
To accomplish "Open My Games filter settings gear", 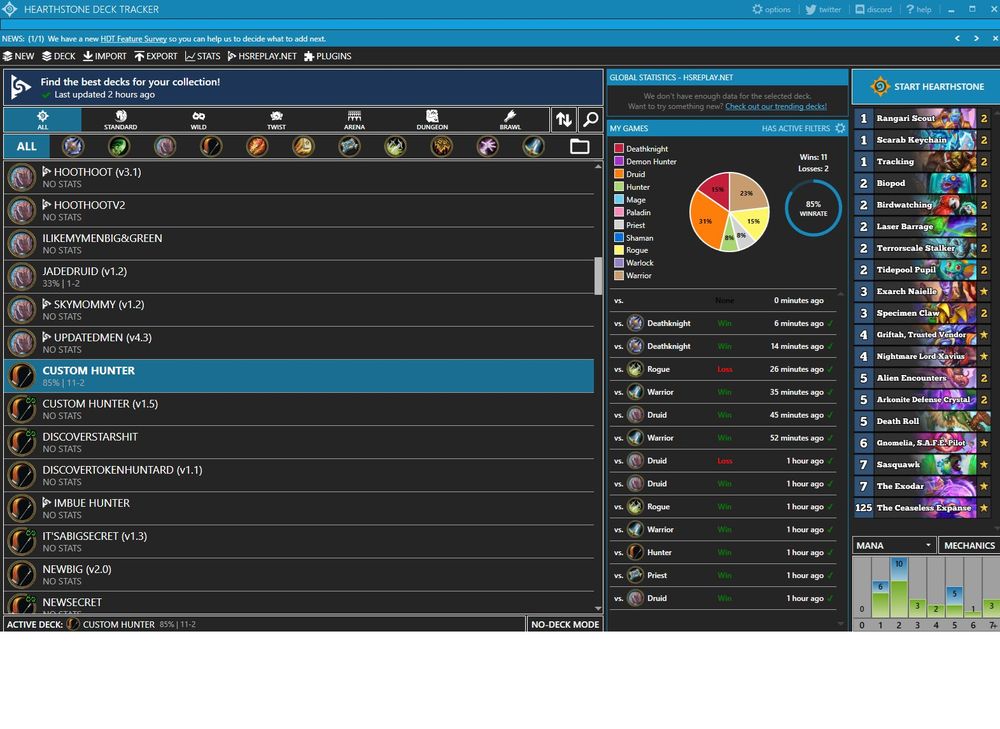I will click(x=841, y=128).
